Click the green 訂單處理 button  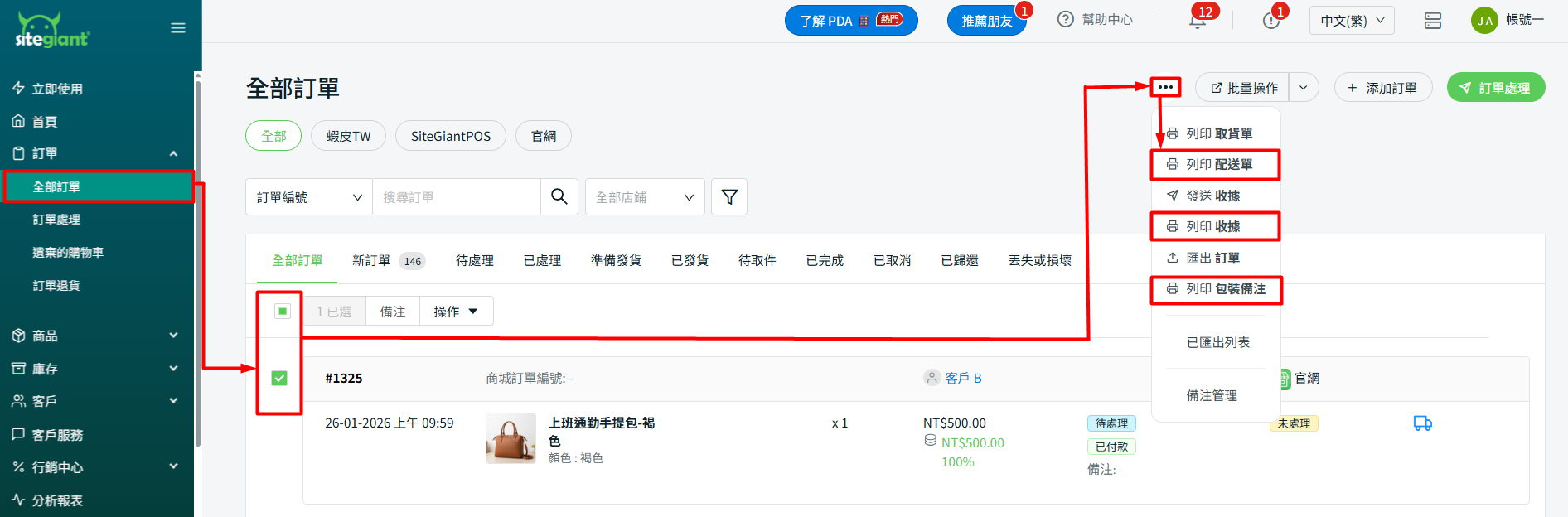pos(1495,88)
